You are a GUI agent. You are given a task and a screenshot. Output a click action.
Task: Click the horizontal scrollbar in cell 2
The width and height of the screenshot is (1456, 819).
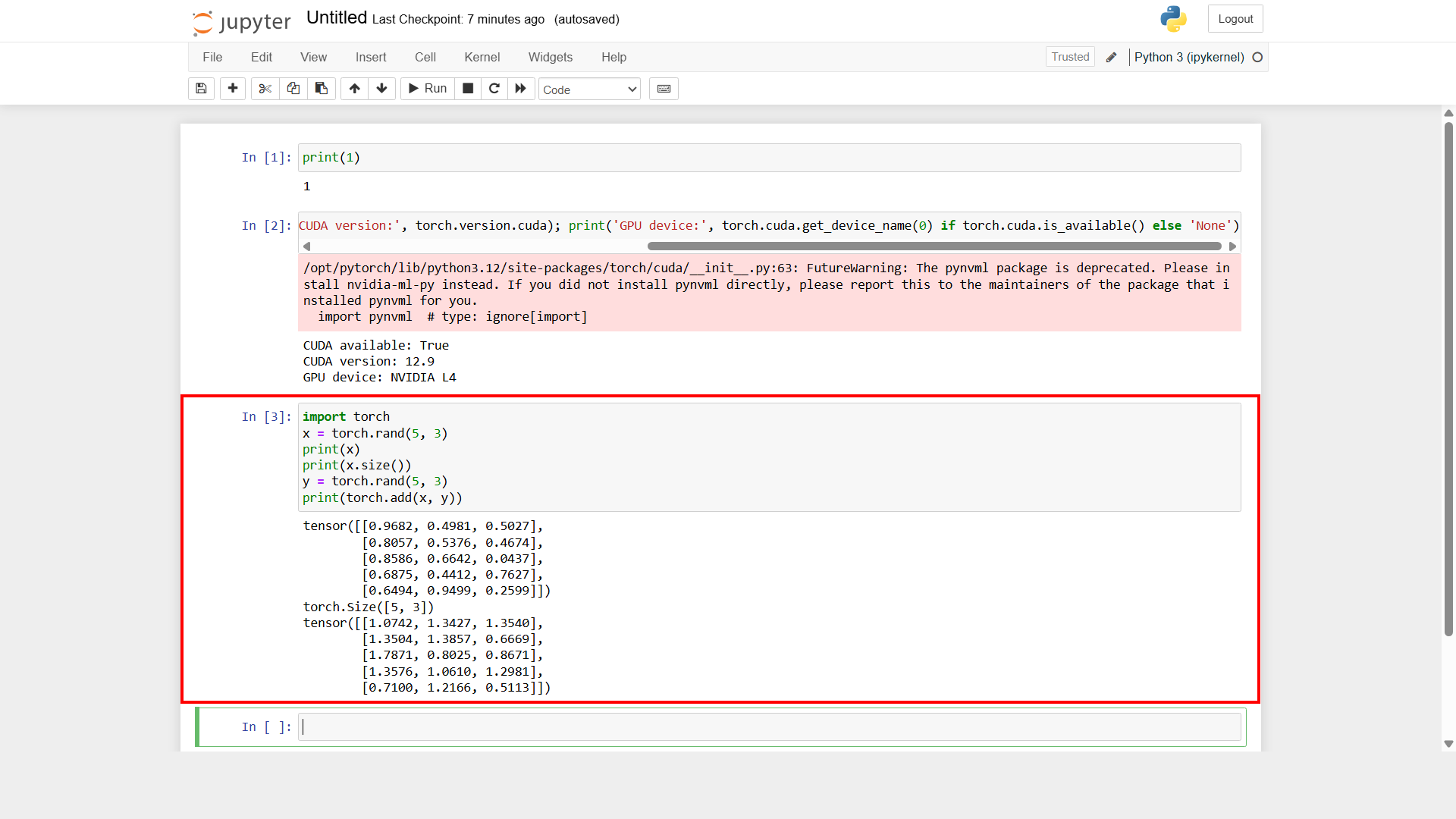click(934, 246)
